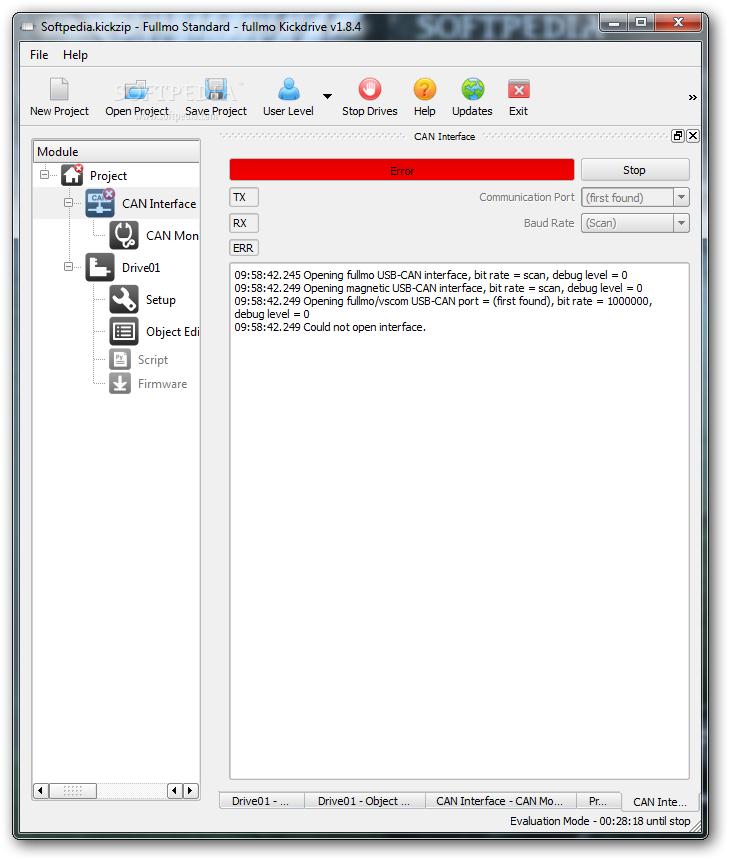Show more toolbar items via chevron
The height and width of the screenshot is (860, 729).
tap(693, 98)
